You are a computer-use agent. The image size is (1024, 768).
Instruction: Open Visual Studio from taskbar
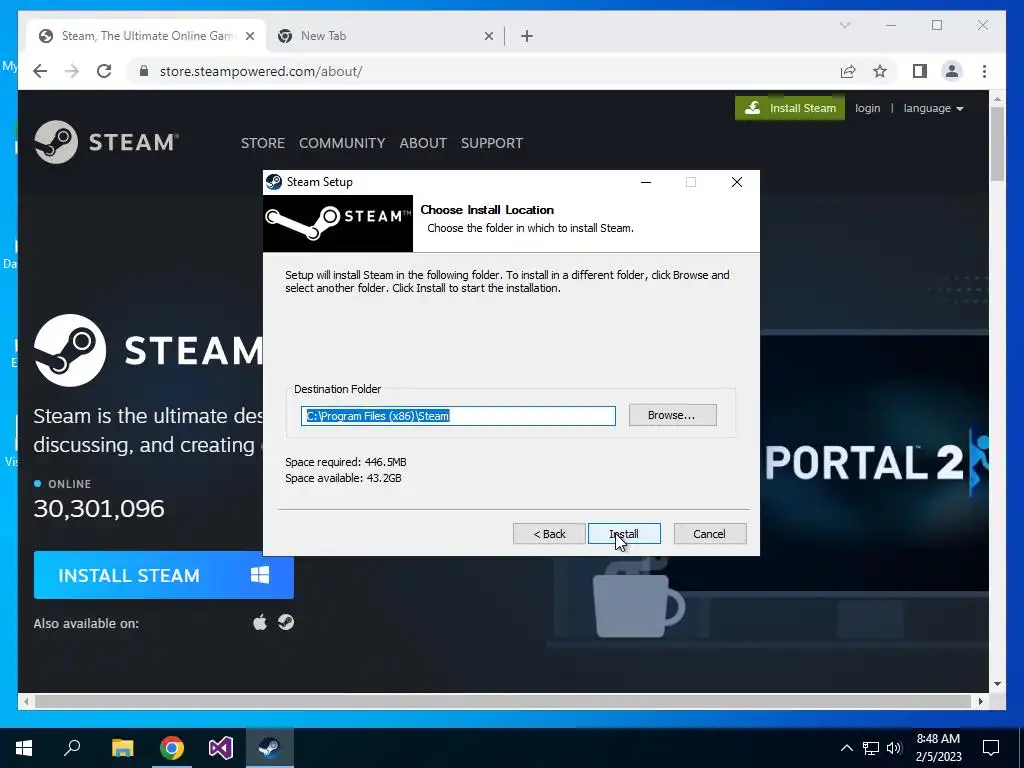click(x=221, y=747)
